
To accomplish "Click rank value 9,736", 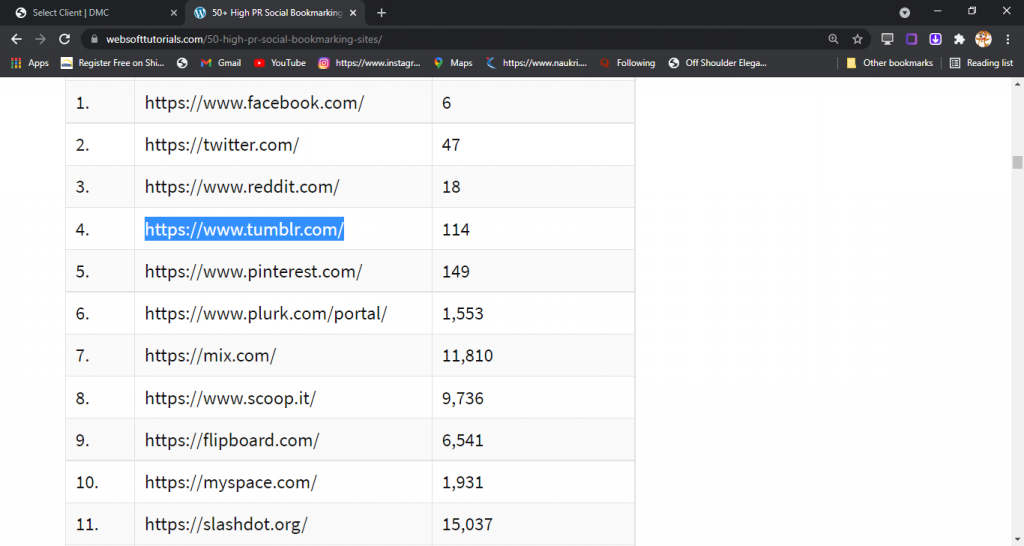I will pos(462,398).
